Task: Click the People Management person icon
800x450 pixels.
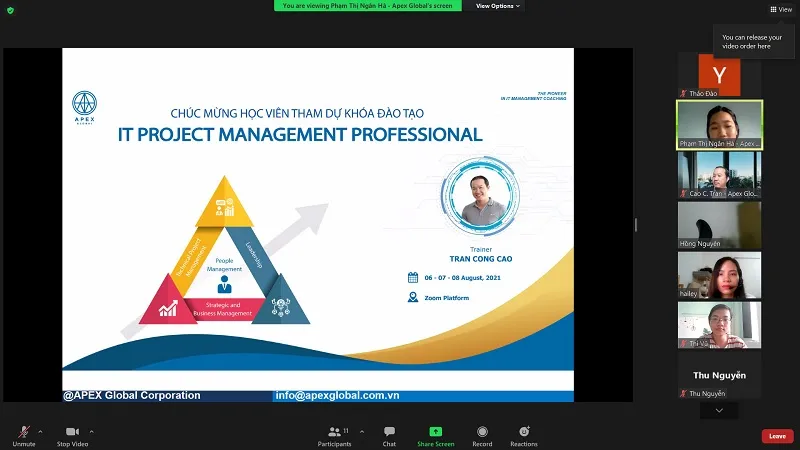Action: click(224, 284)
